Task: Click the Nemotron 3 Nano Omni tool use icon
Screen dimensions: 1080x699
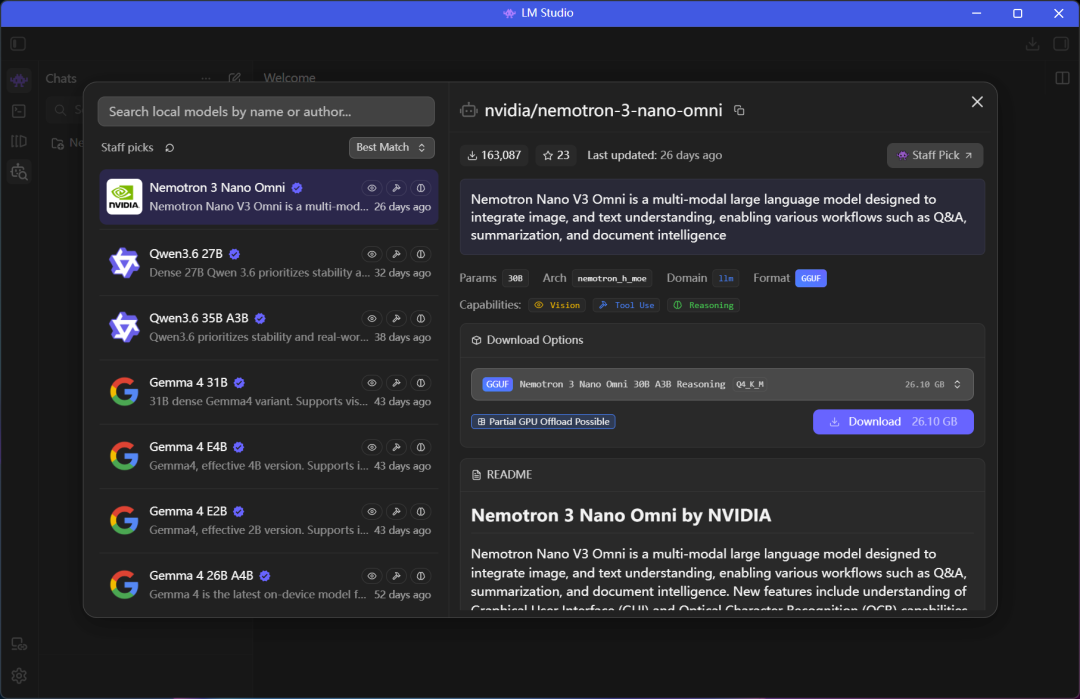Action: coord(396,188)
